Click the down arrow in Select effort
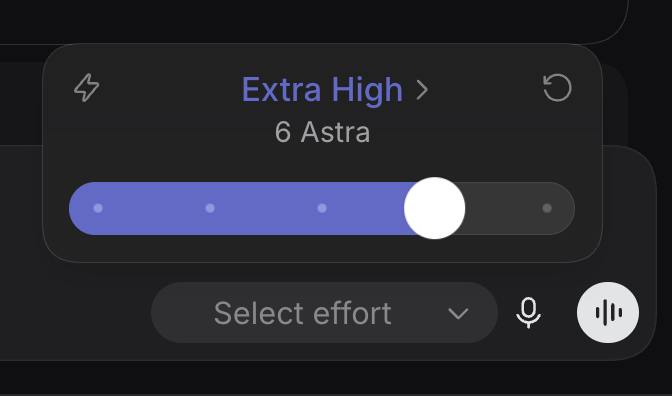This screenshot has width=672, height=396. [x=458, y=313]
